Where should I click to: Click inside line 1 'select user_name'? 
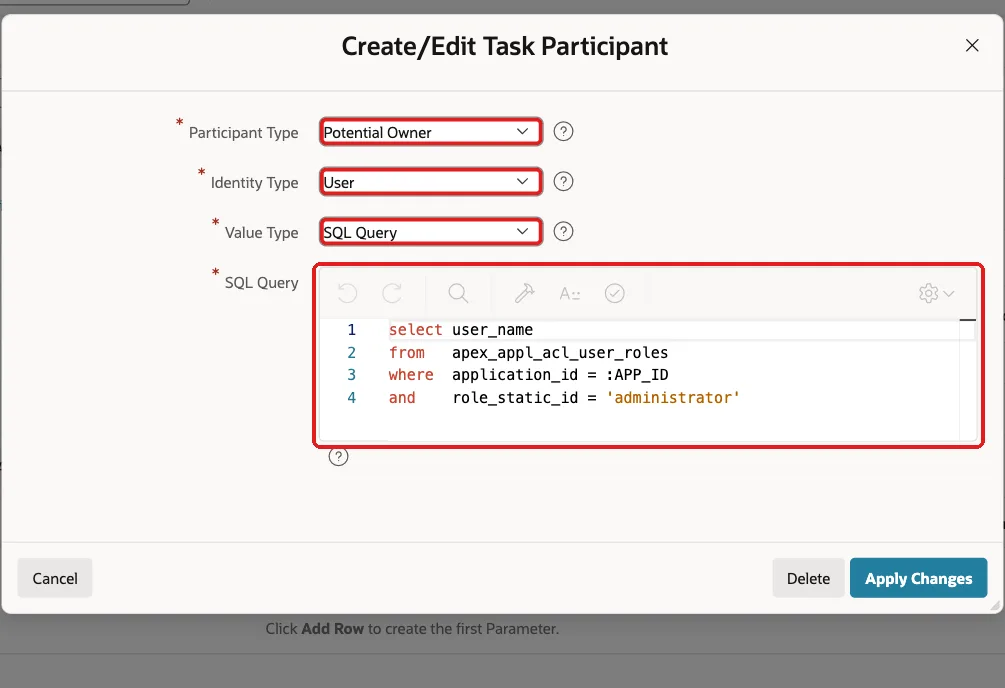click(461, 330)
